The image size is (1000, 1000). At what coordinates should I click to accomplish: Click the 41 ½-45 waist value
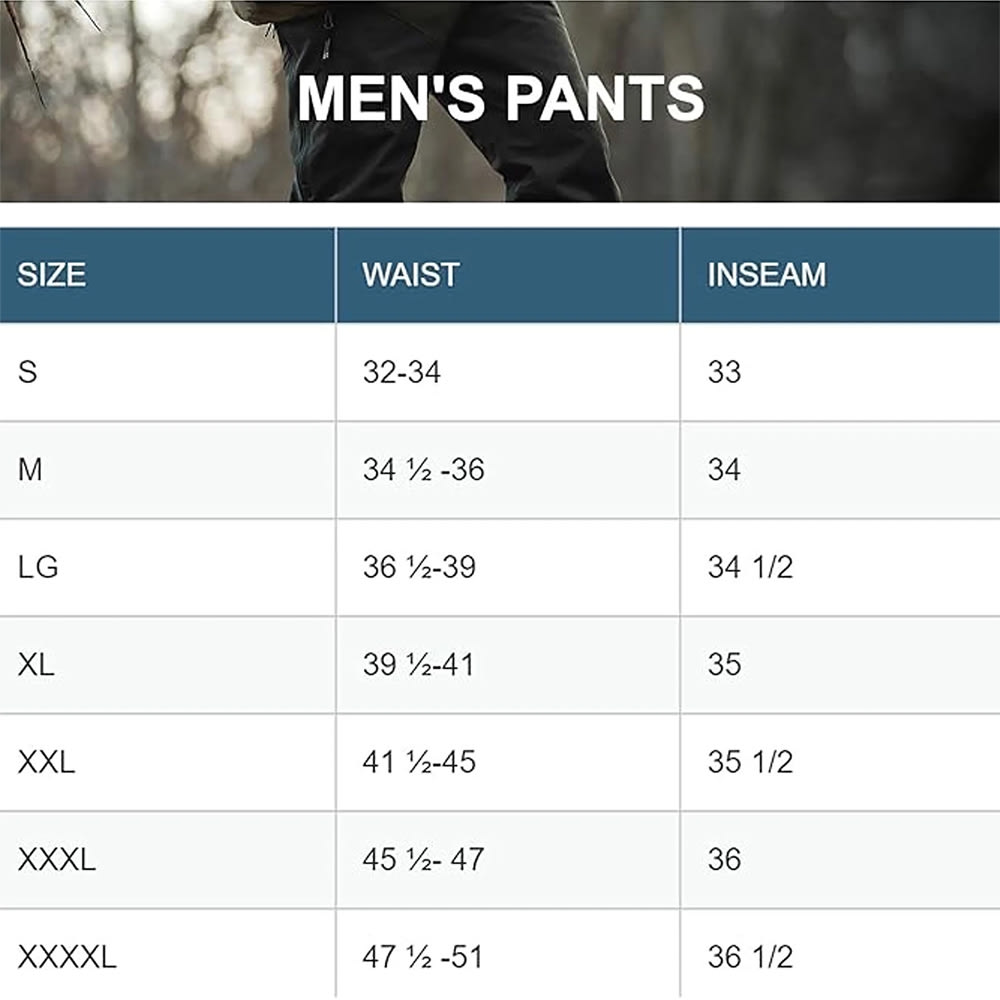coord(419,762)
